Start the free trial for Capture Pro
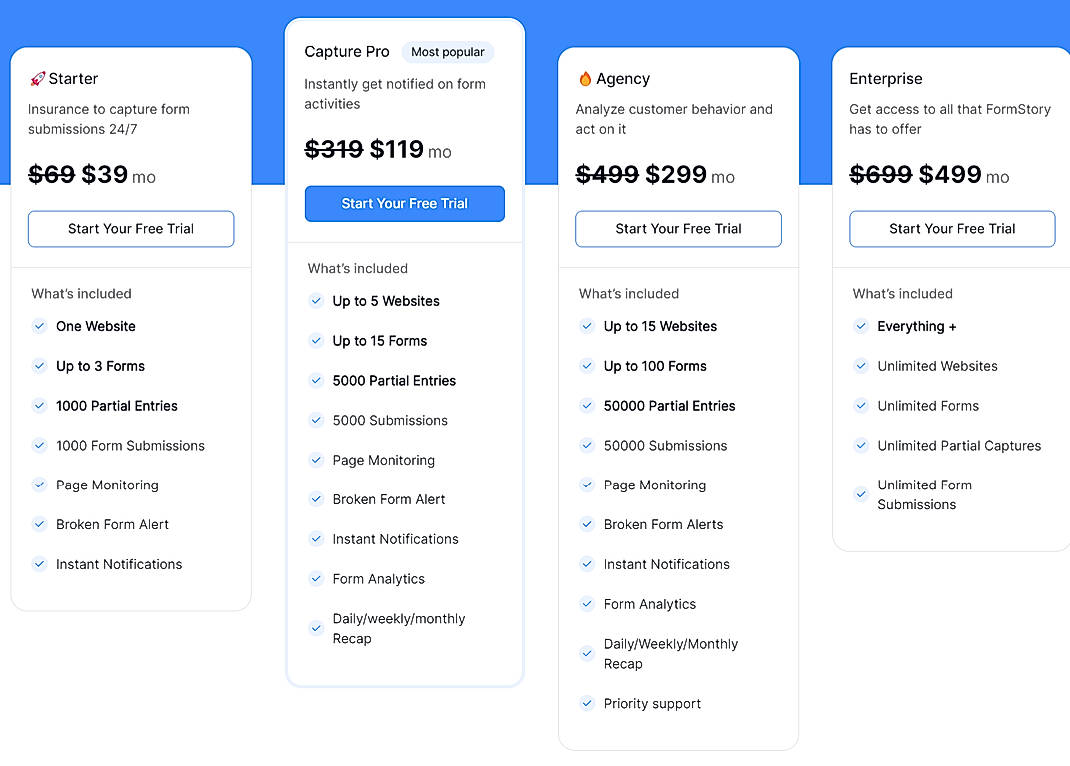This screenshot has height=766, width=1070. [404, 203]
